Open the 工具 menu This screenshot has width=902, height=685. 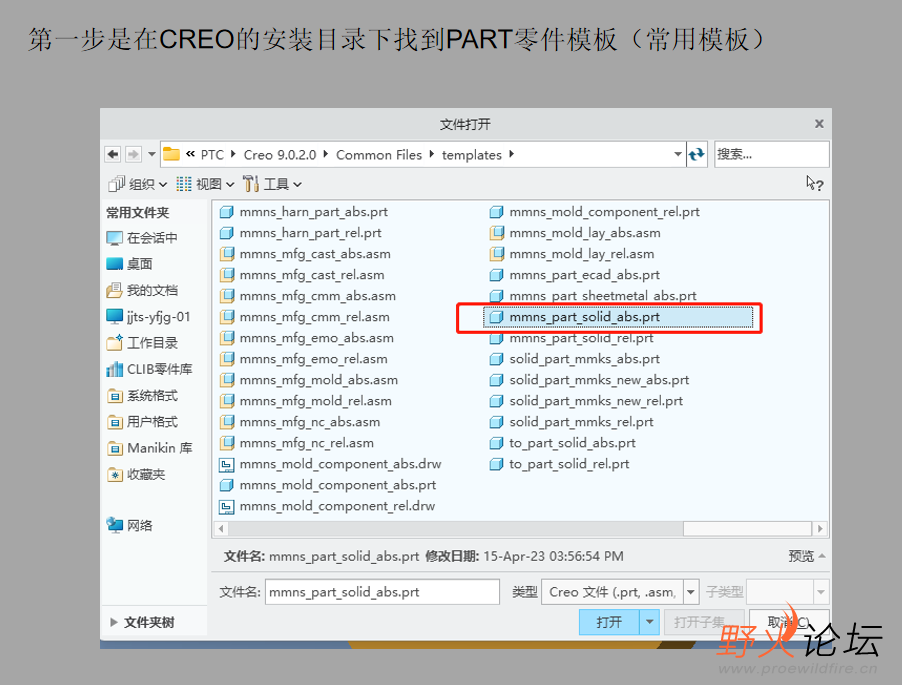pyautogui.click(x=272, y=184)
